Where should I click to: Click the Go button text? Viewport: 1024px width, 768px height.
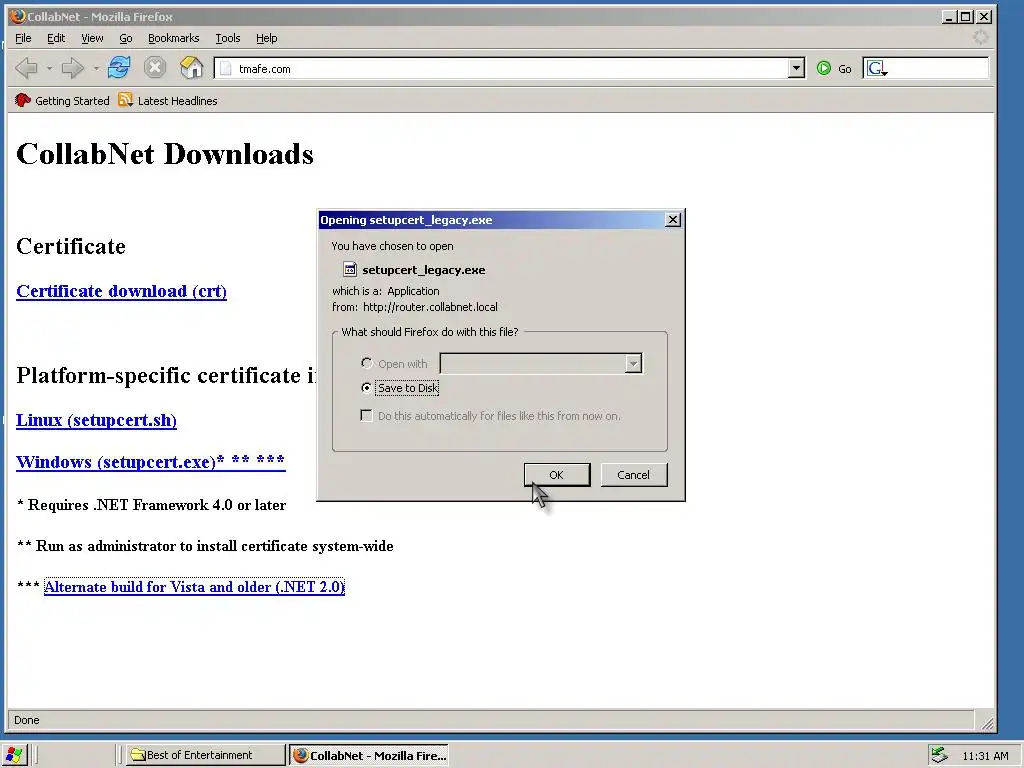pyautogui.click(x=844, y=69)
